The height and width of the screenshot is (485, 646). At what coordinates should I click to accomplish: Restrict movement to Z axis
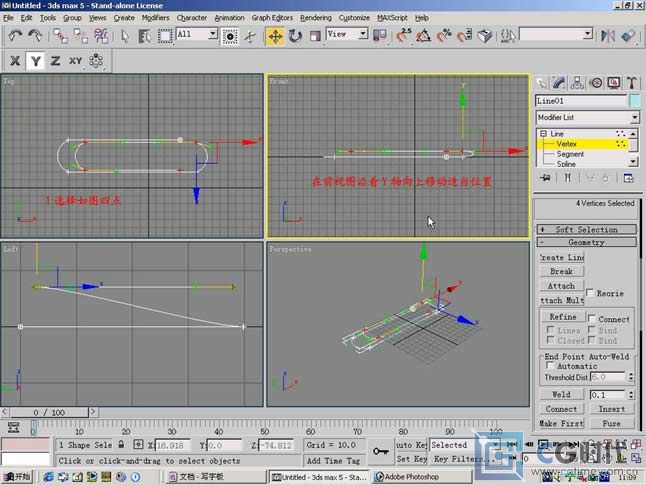click(55, 61)
